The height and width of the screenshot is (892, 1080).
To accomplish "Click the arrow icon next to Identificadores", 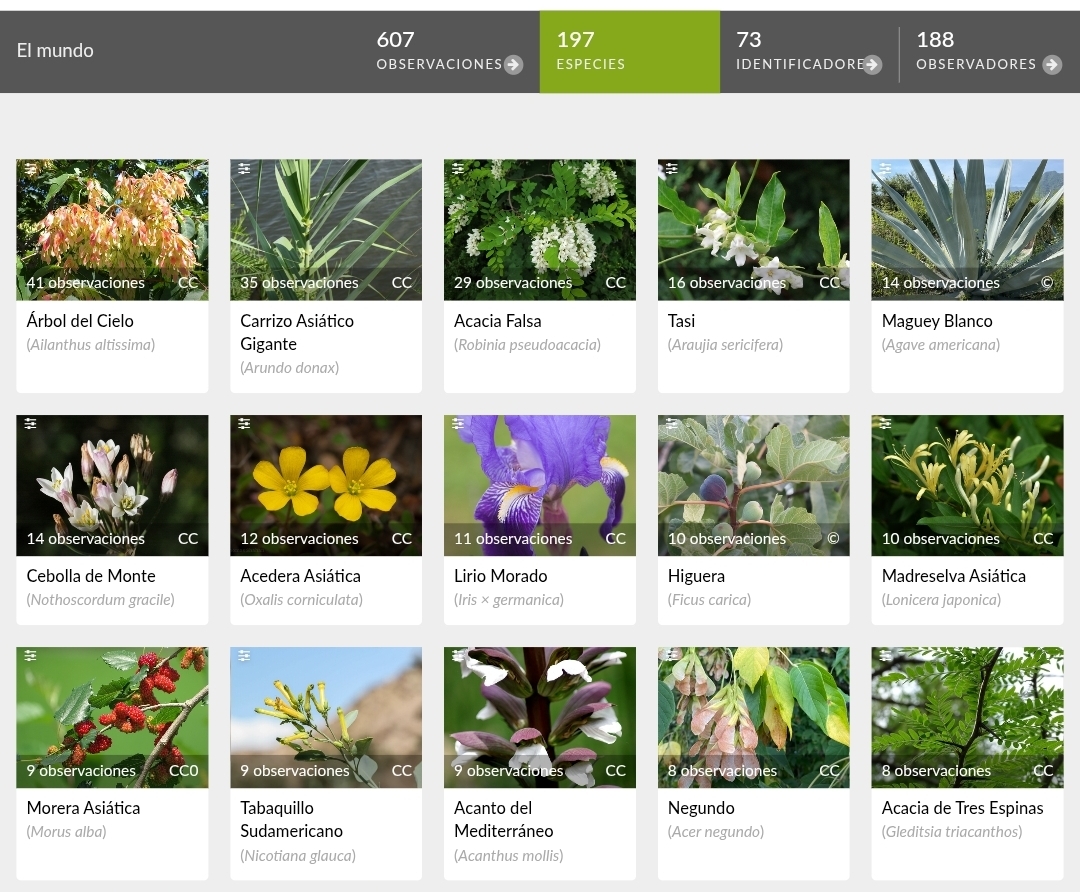I will (x=872, y=65).
